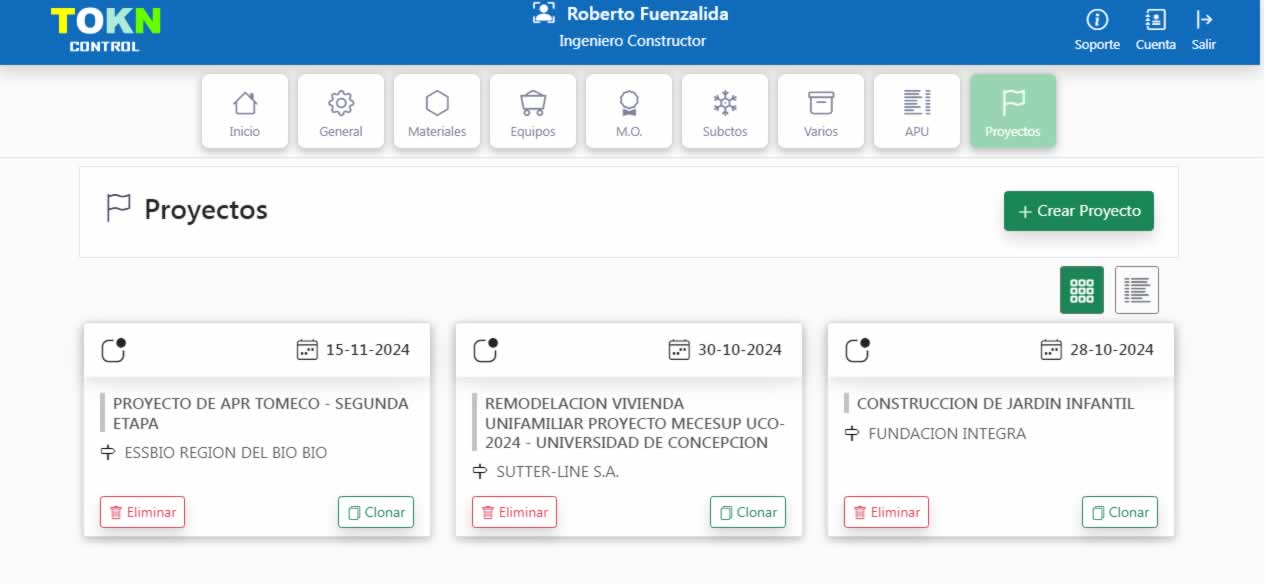Screen dimensions: 1266x584
Task: Clone the APR TOMECO project
Action: point(376,512)
